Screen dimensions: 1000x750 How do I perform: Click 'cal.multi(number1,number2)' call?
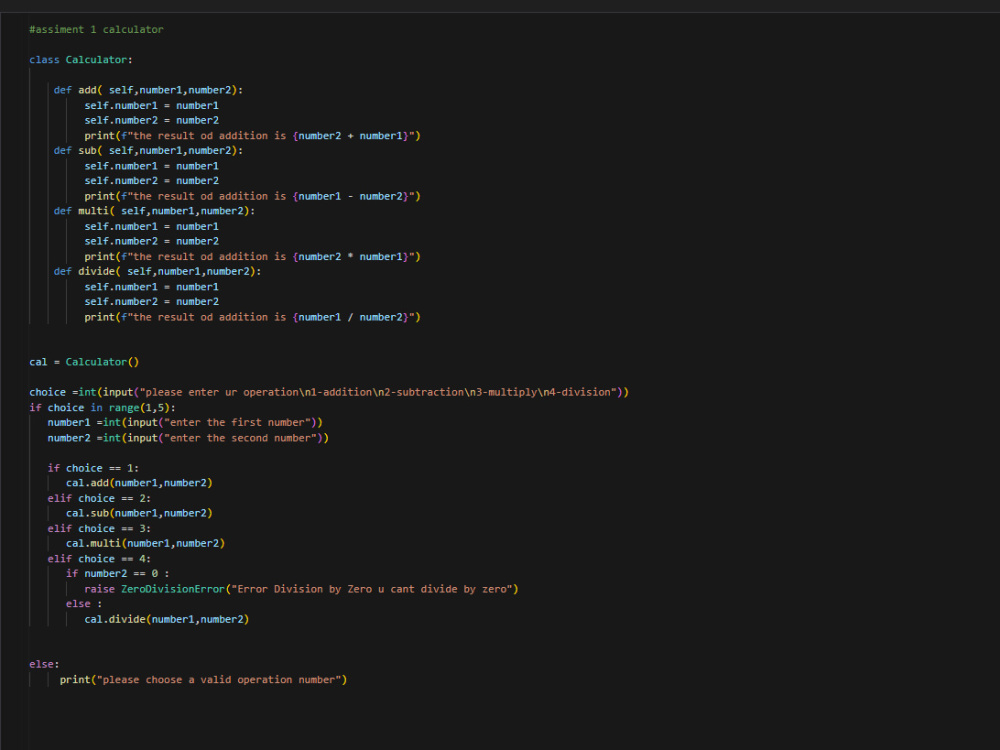pos(145,543)
